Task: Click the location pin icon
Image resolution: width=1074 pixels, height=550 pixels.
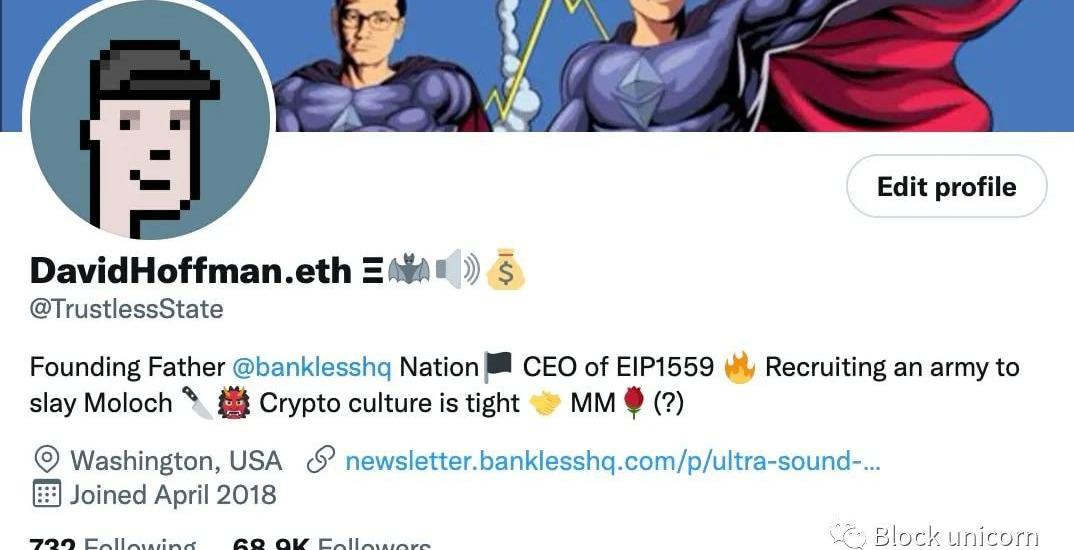Action: [46, 460]
